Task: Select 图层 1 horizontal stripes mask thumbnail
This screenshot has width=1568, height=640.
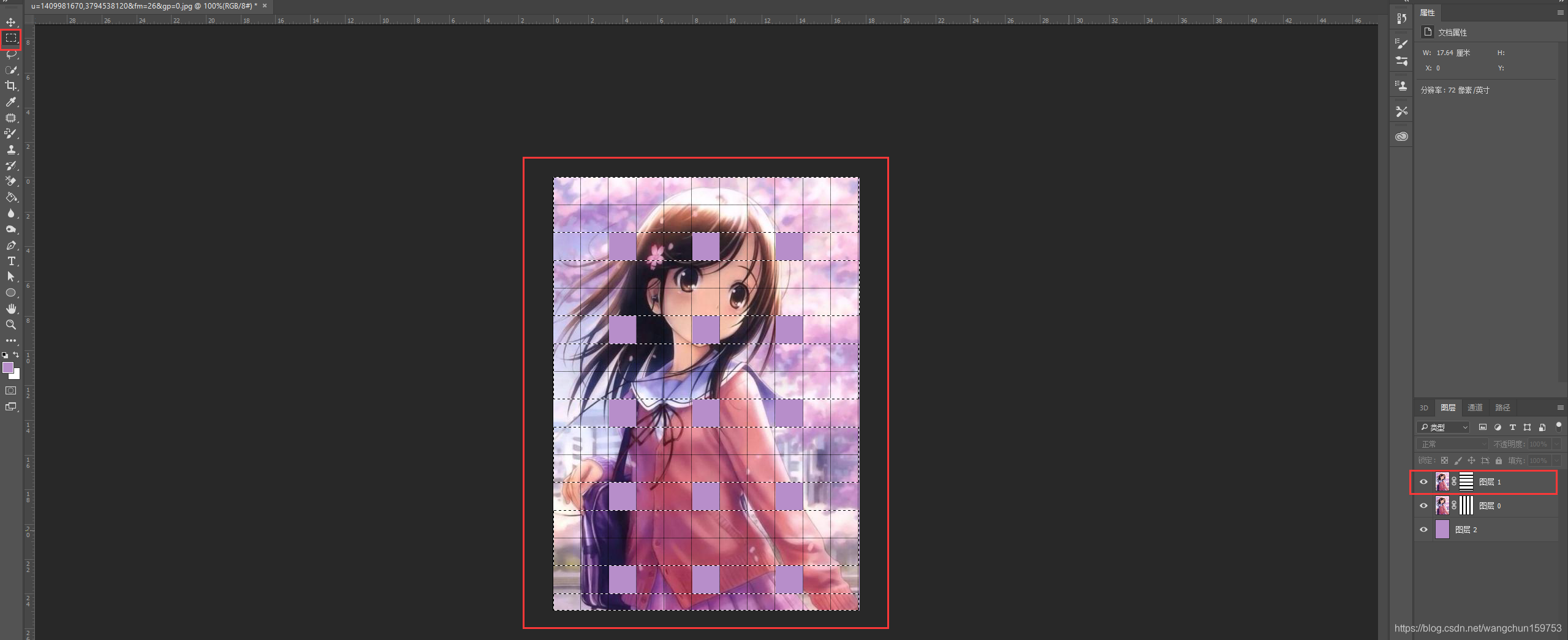Action: [1466, 482]
